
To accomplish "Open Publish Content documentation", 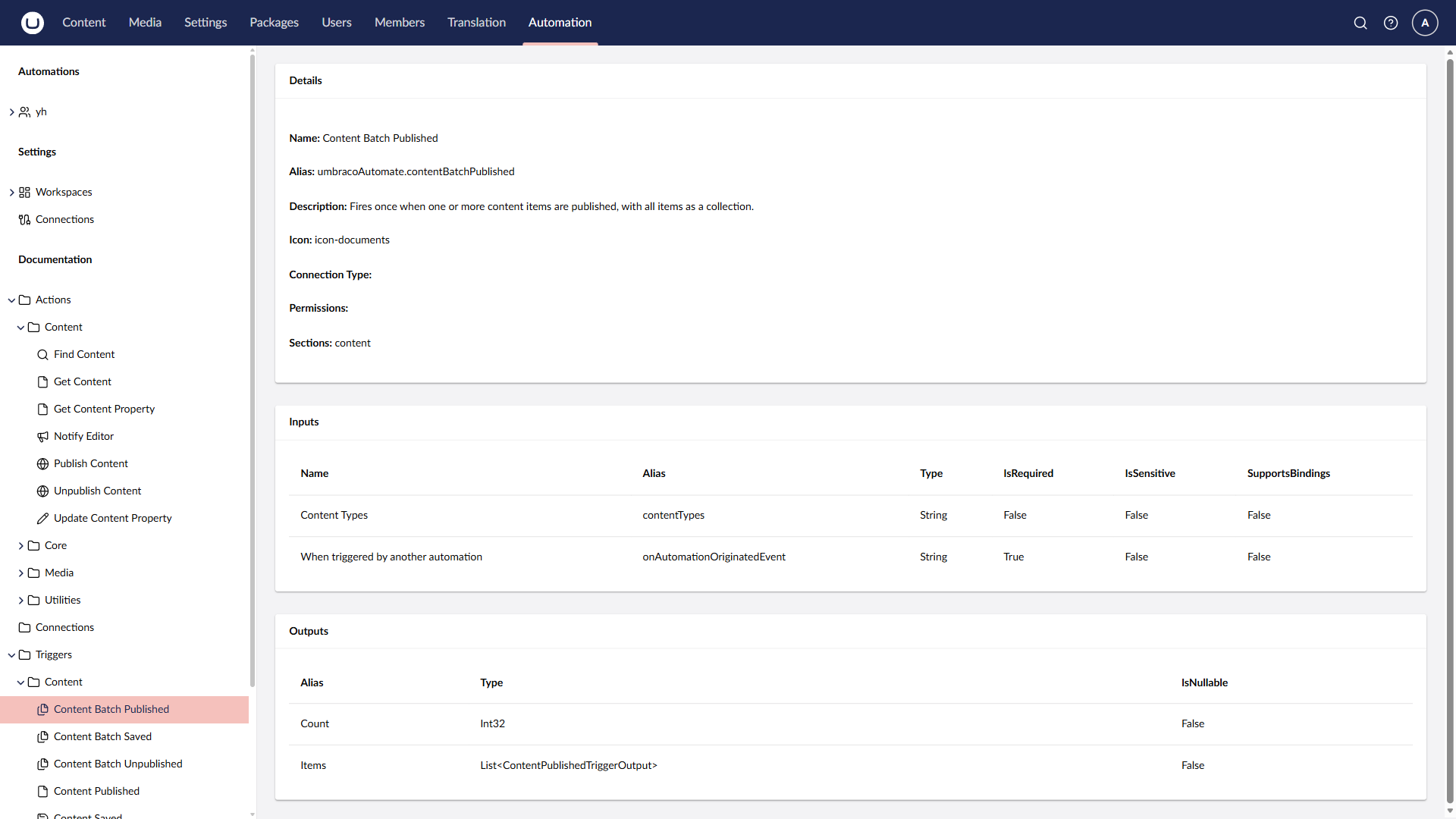I will [x=91, y=464].
